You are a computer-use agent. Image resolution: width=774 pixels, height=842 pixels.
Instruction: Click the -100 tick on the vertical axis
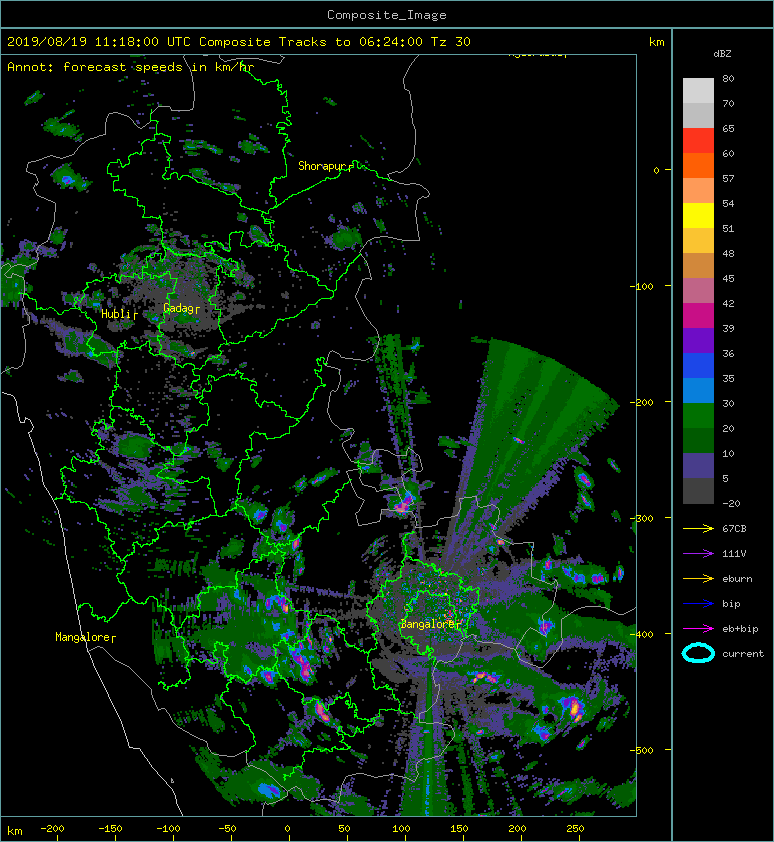[642, 286]
